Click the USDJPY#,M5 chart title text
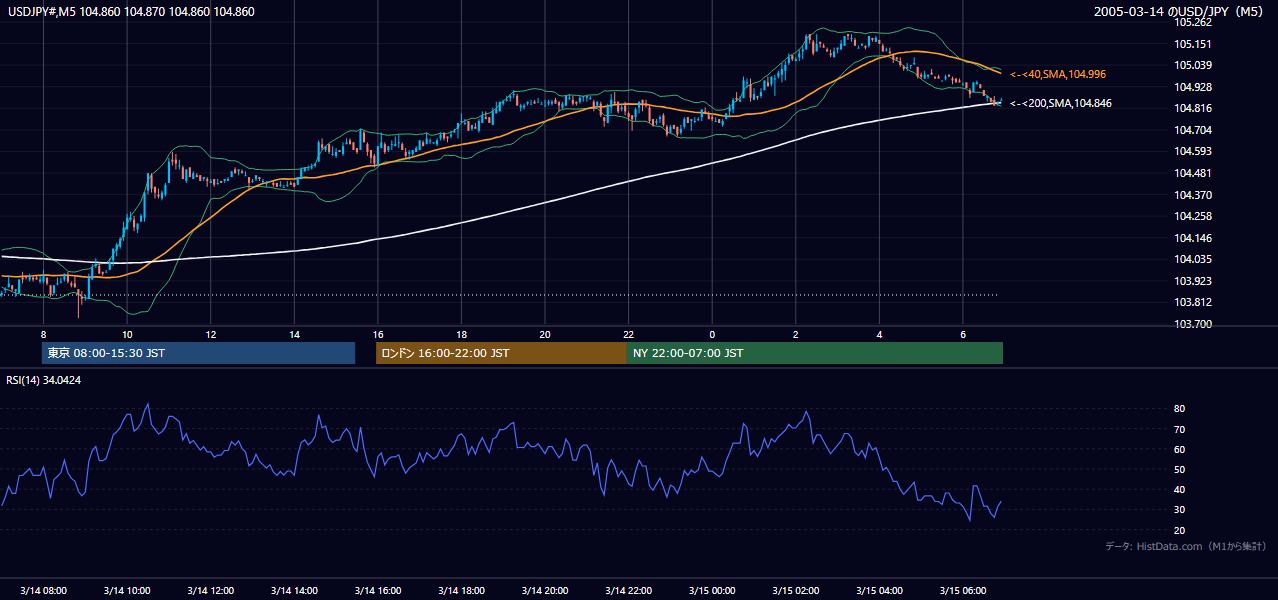The height and width of the screenshot is (600, 1278). pyautogui.click(x=130, y=12)
